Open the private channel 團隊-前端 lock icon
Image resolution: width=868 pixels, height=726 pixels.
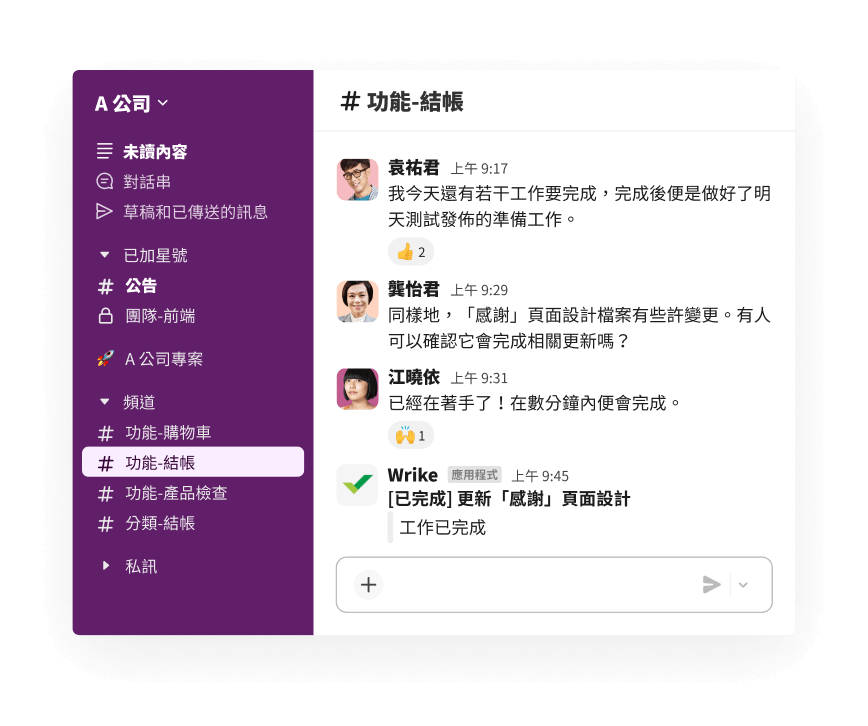(x=105, y=316)
